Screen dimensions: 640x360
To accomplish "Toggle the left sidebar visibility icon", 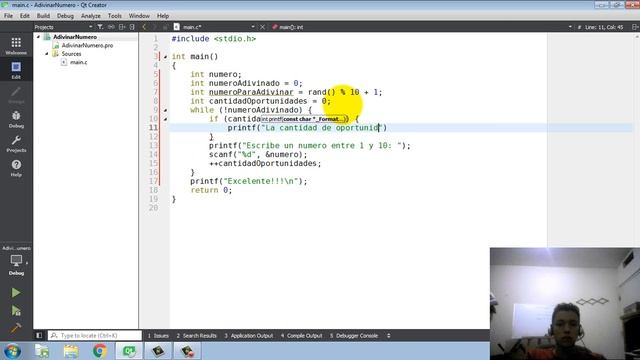I will (x=39, y=336).
